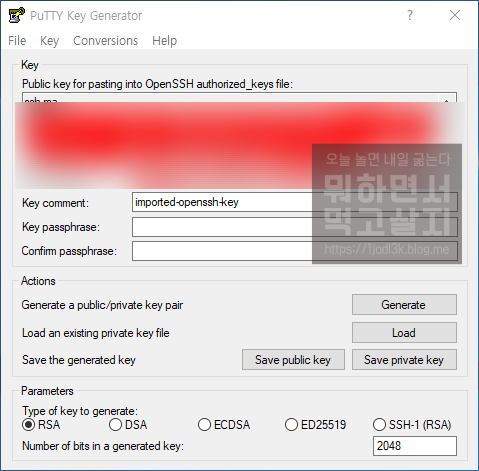Image resolution: width=479 pixels, height=471 pixels.
Task: Click 'Public key for pasting' label
Action: click(157, 84)
